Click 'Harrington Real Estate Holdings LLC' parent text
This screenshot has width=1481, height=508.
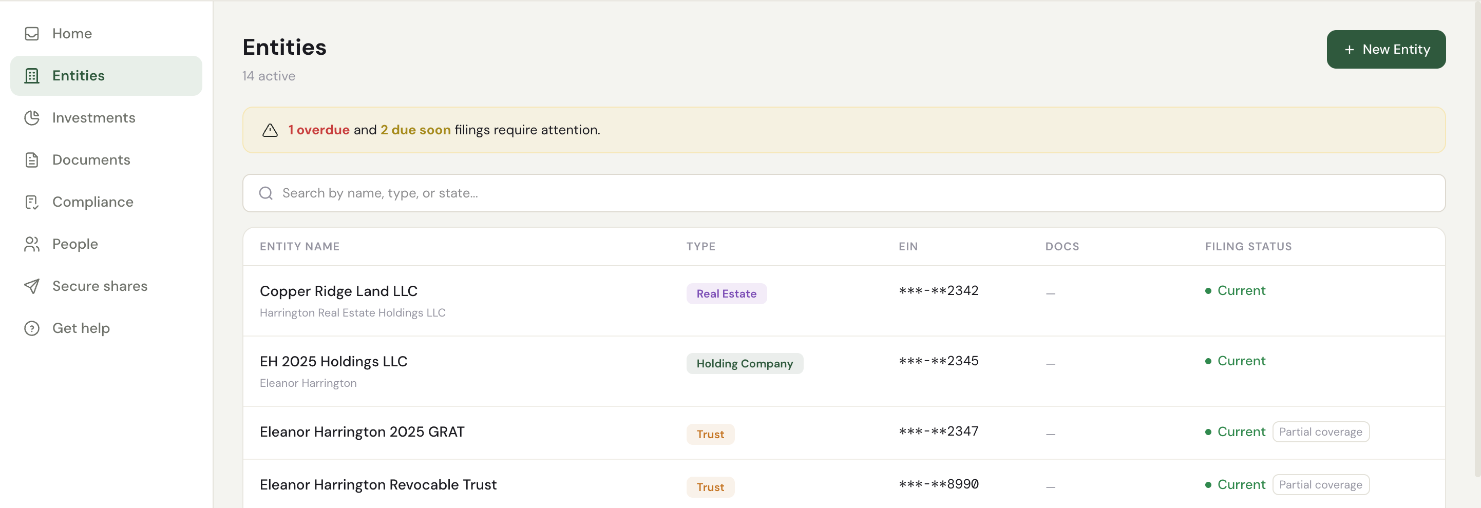[353, 313]
